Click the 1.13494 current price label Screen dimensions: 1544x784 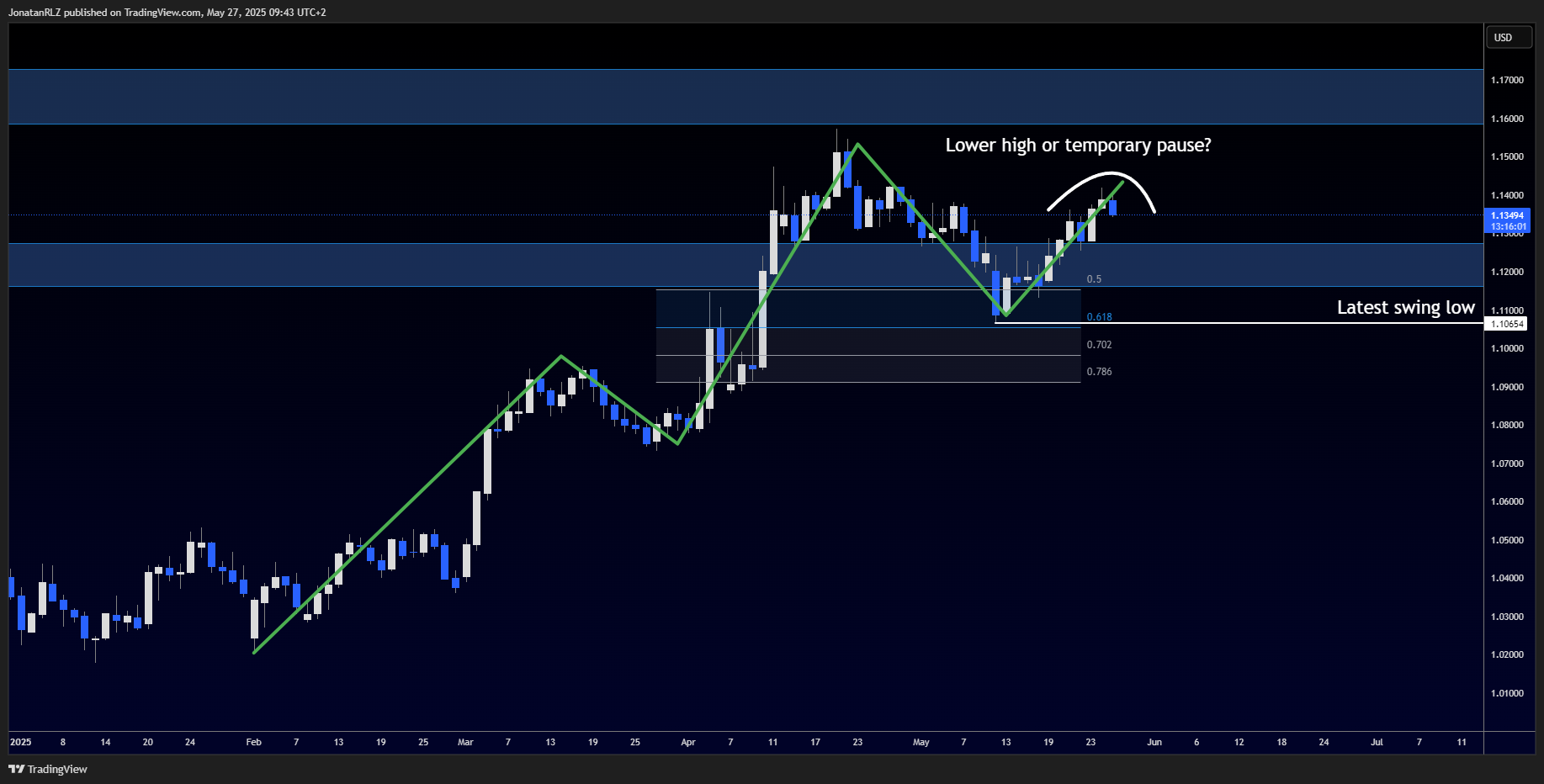(1507, 216)
